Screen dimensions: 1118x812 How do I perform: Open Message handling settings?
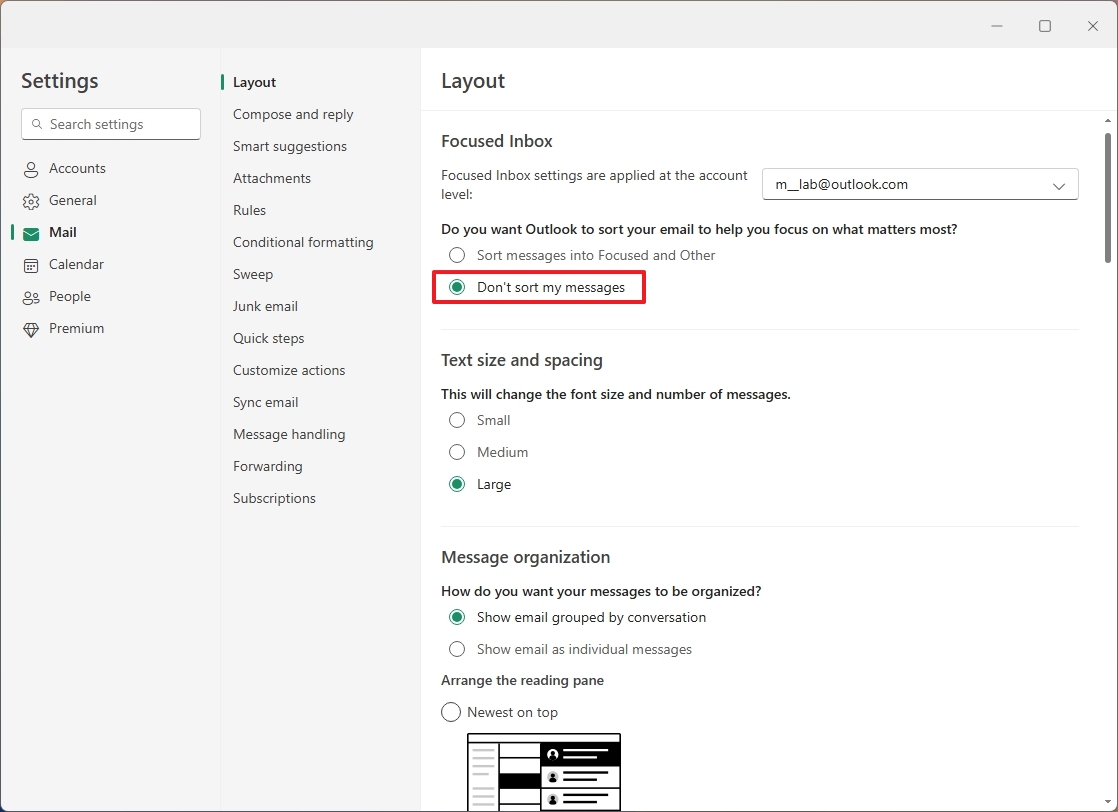coord(289,435)
